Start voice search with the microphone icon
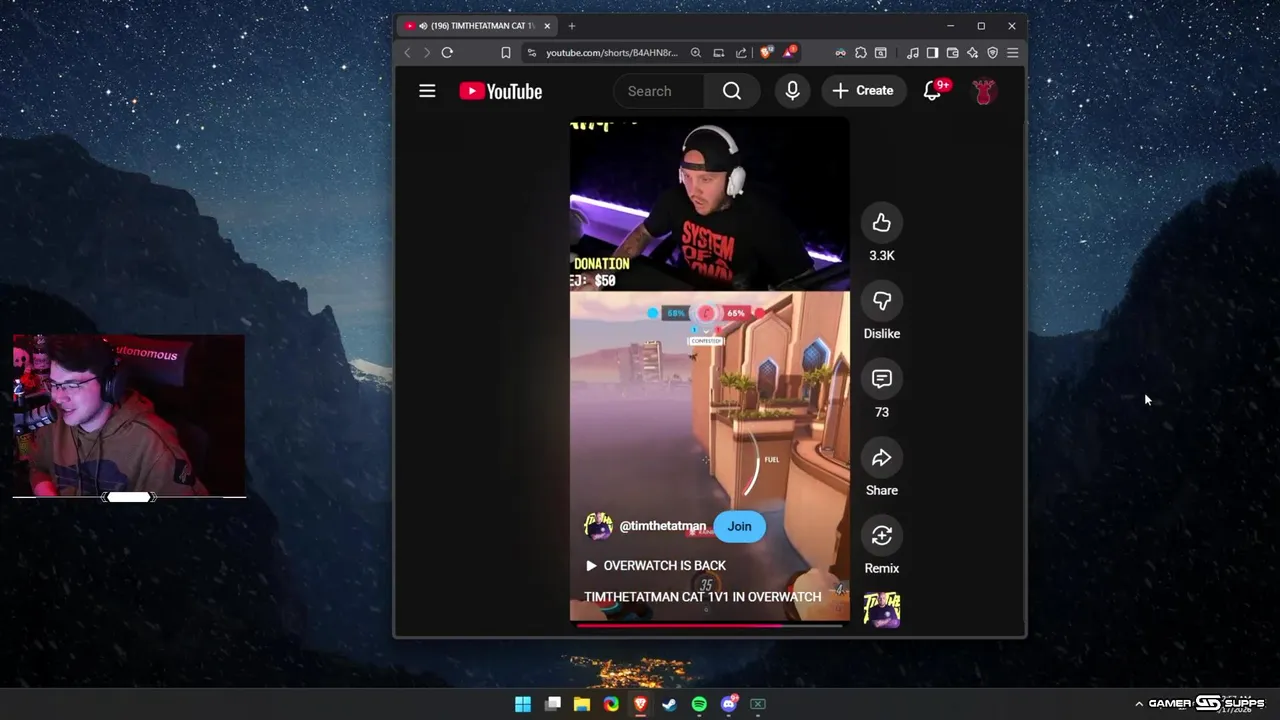The width and height of the screenshot is (1280, 720). click(792, 91)
